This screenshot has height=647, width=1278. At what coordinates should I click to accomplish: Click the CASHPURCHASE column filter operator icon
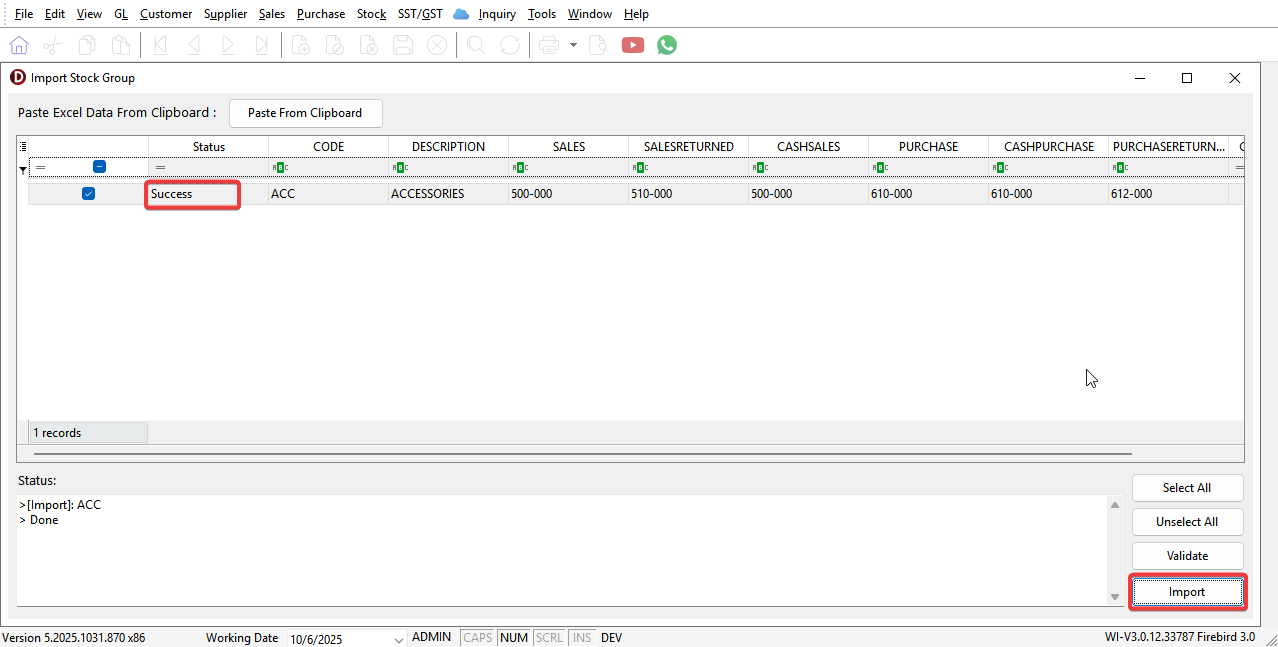pyautogui.click(x=999, y=168)
